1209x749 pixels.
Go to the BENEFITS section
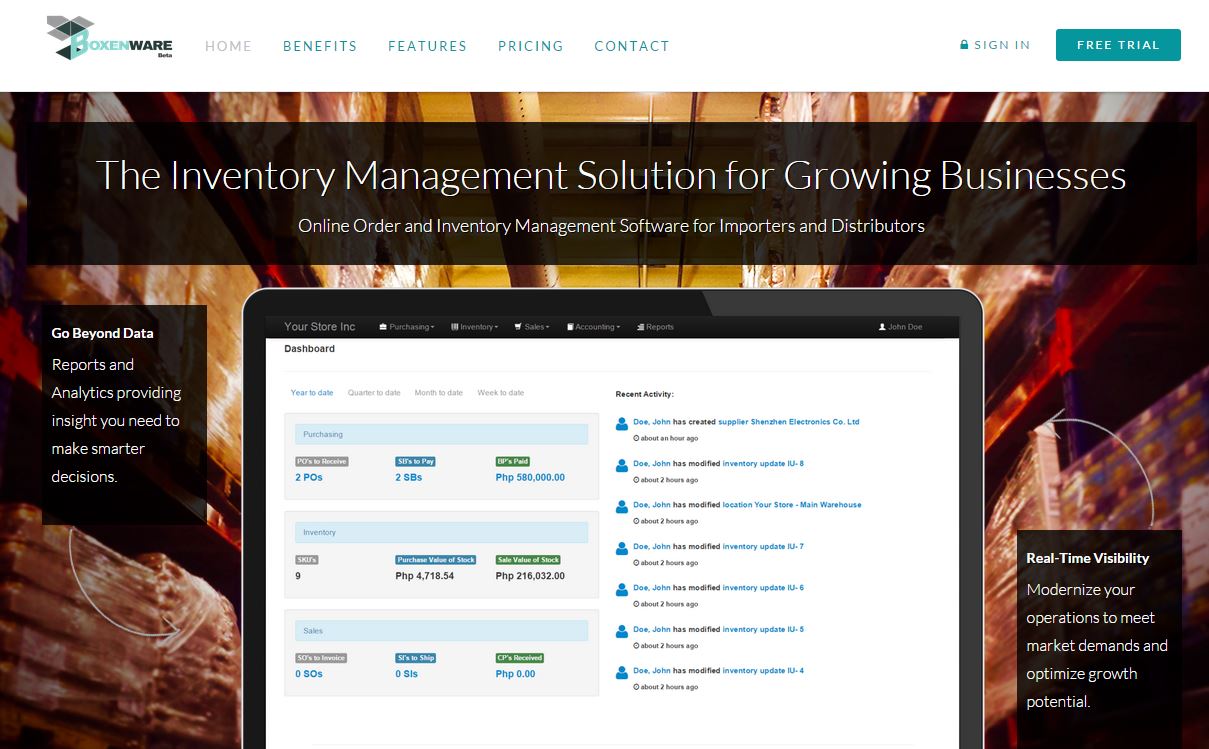tap(320, 46)
